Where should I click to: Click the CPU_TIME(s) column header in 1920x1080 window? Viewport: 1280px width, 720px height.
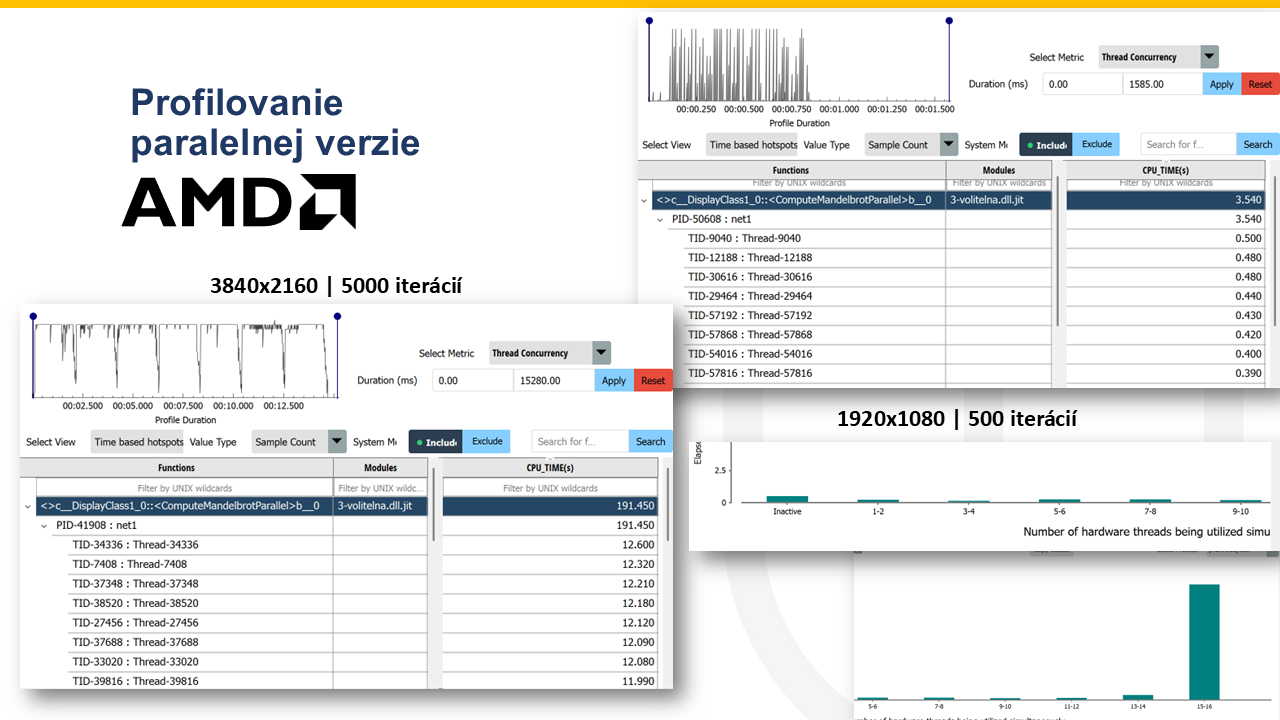pyautogui.click(x=1166, y=171)
